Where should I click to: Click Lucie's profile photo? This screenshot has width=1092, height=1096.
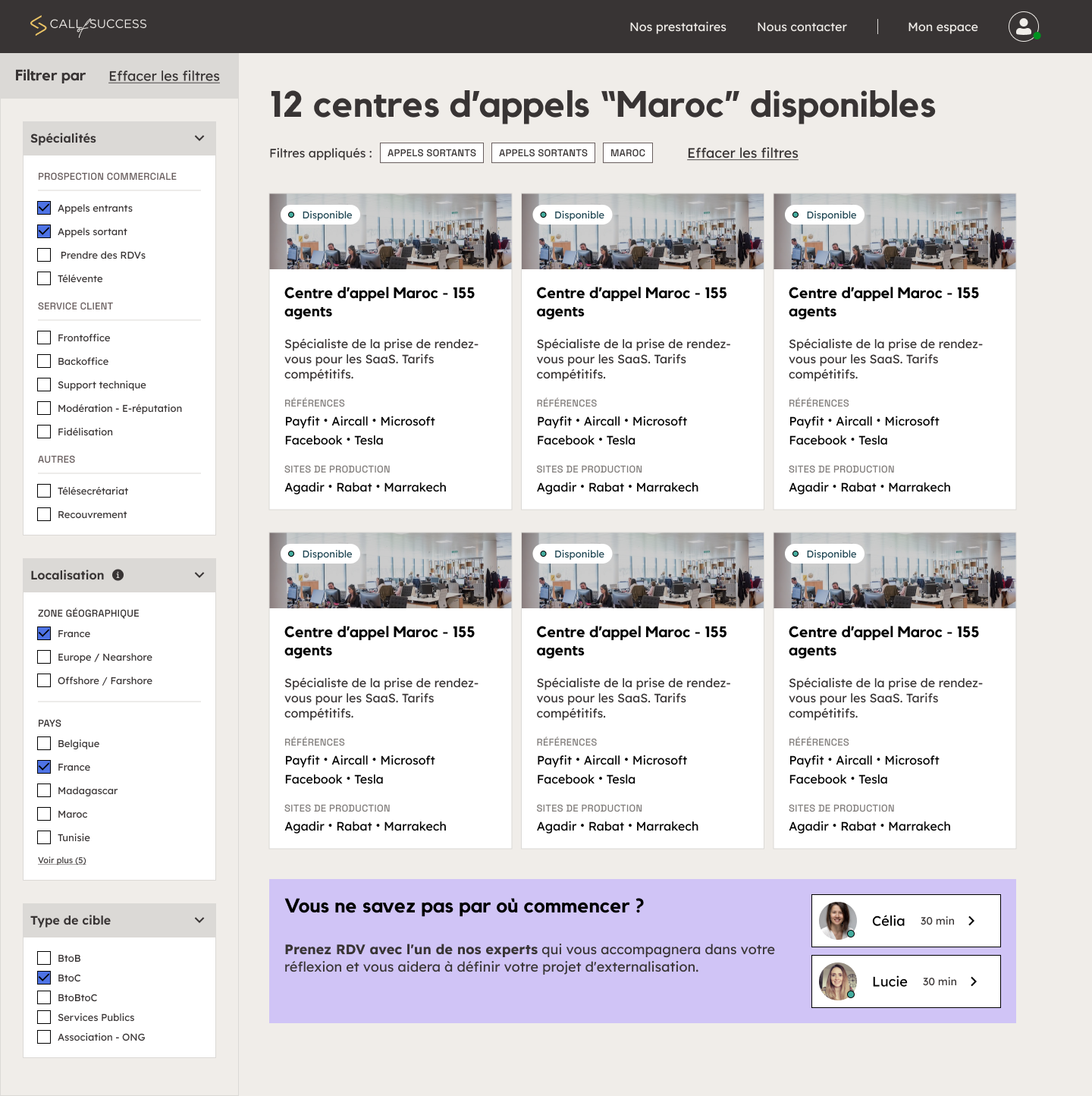837,981
